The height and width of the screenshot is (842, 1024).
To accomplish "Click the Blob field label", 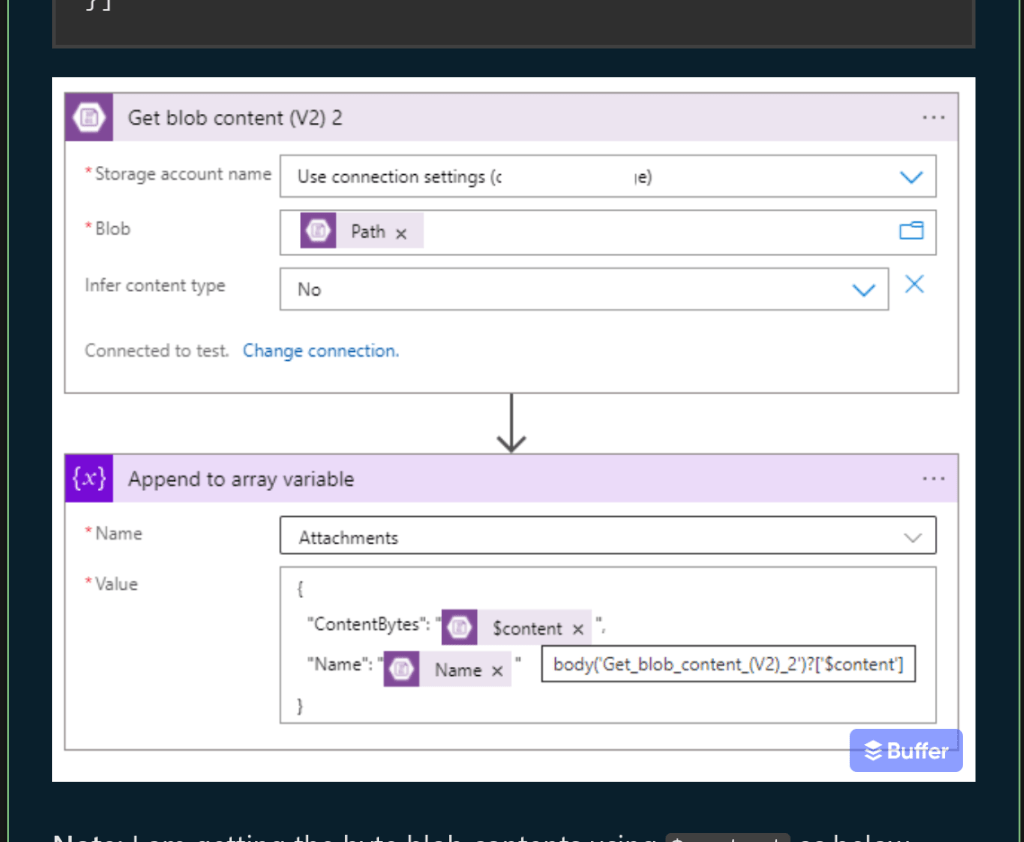I will coord(112,229).
